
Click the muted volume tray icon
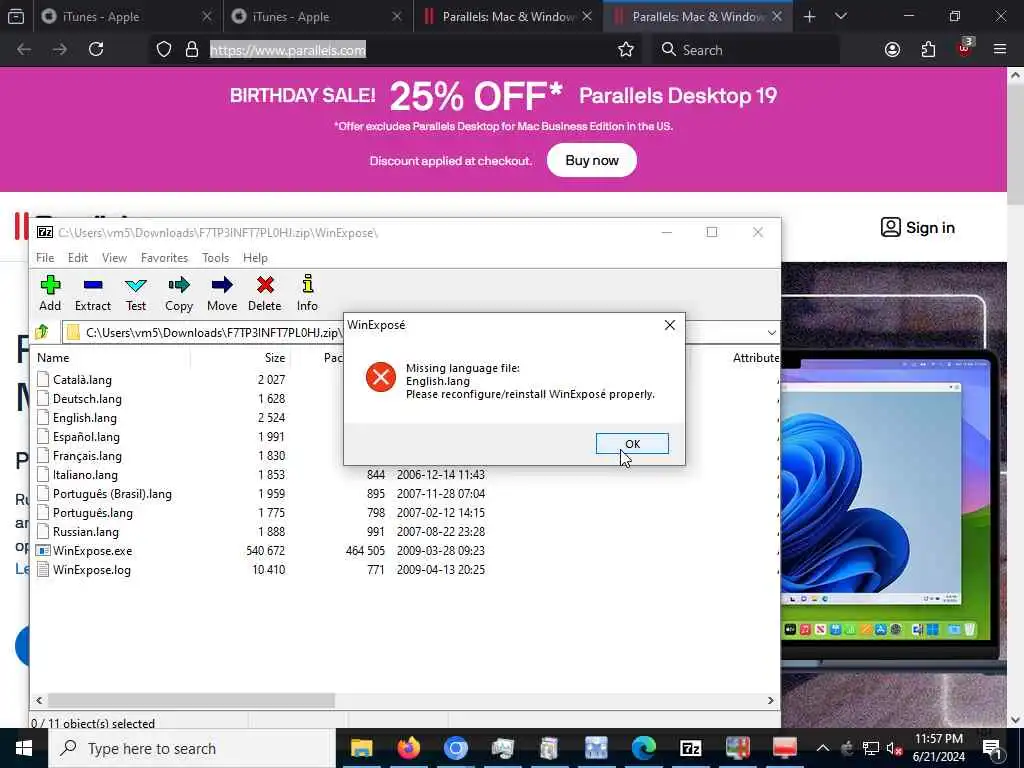coord(893,748)
